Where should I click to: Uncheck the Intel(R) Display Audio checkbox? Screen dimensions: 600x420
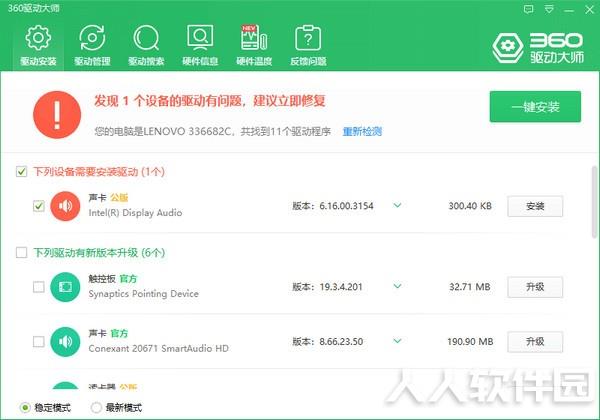pos(39,206)
